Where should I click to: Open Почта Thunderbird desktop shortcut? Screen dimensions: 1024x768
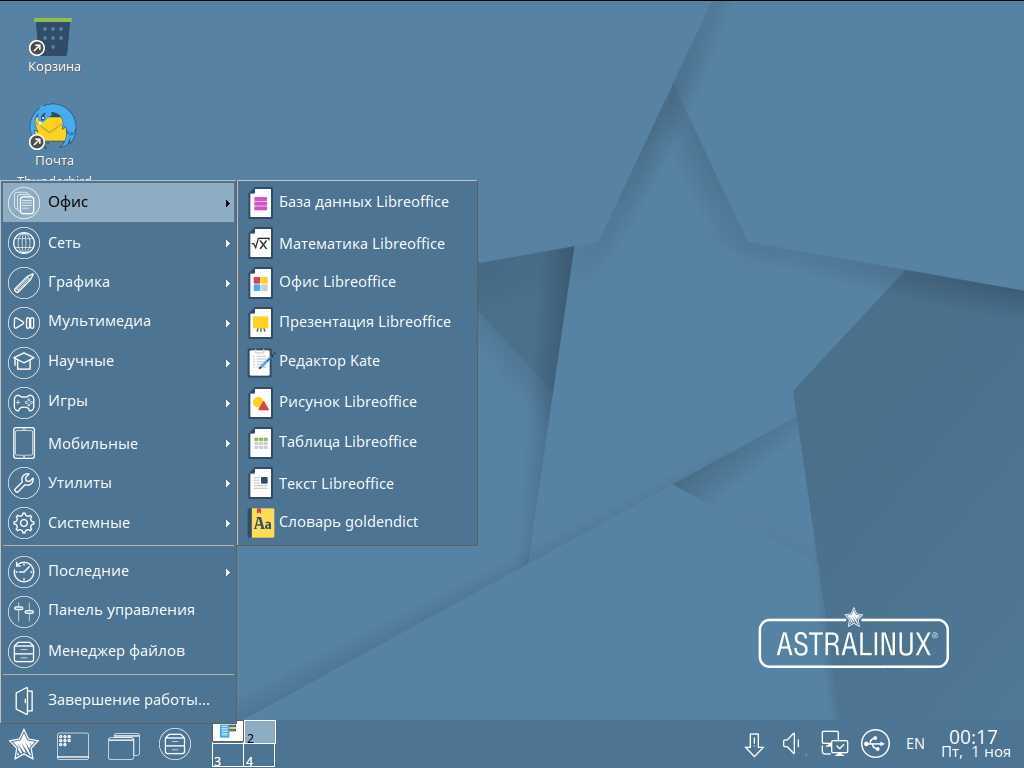(x=54, y=130)
